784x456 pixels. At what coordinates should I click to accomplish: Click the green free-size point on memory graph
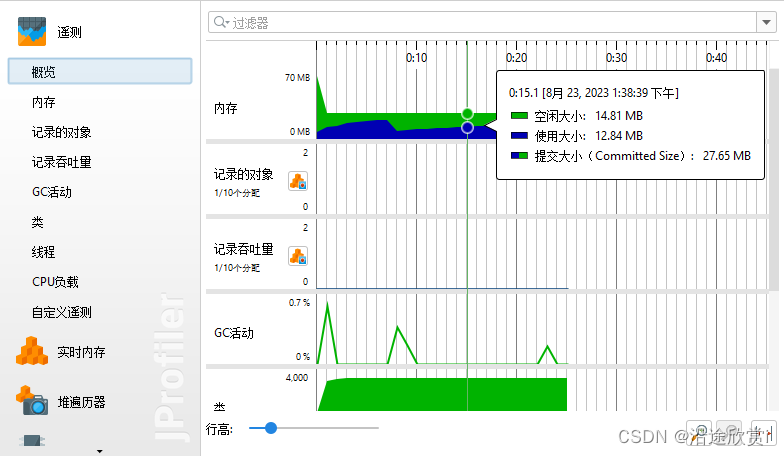click(x=467, y=114)
